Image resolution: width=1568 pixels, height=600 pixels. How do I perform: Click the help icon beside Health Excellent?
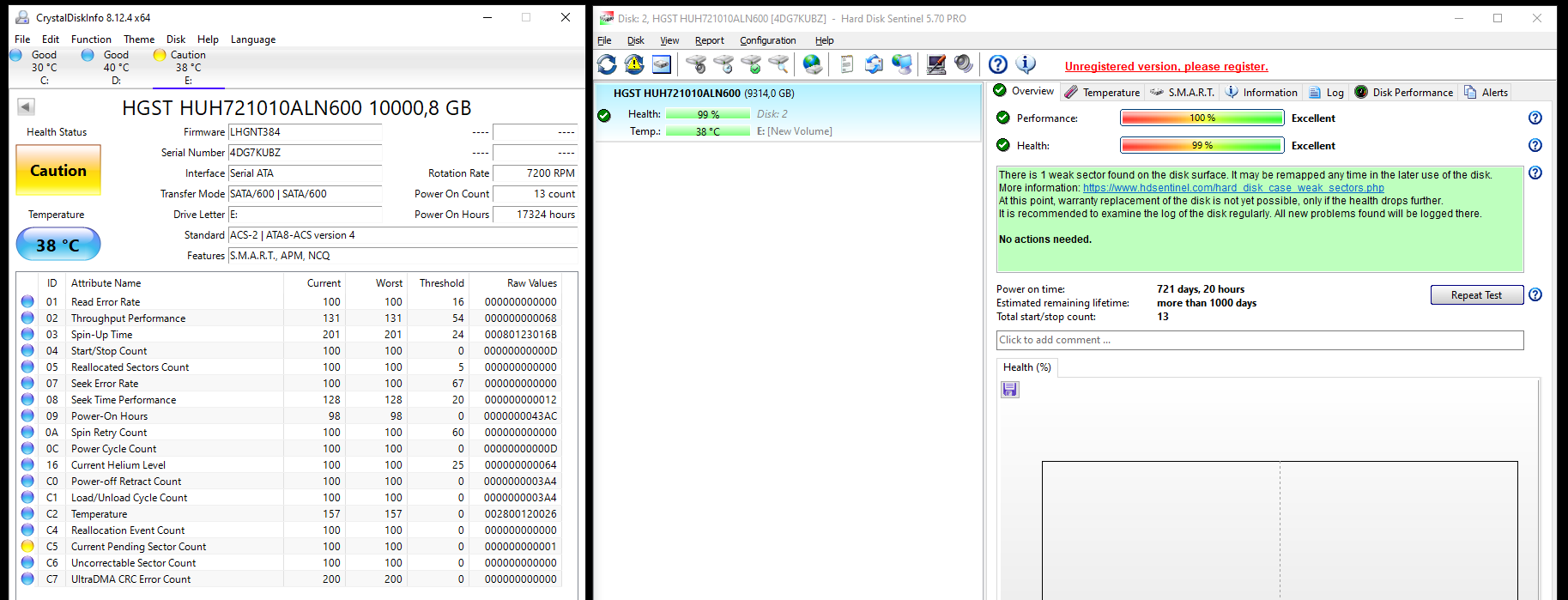click(x=1535, y=145)
